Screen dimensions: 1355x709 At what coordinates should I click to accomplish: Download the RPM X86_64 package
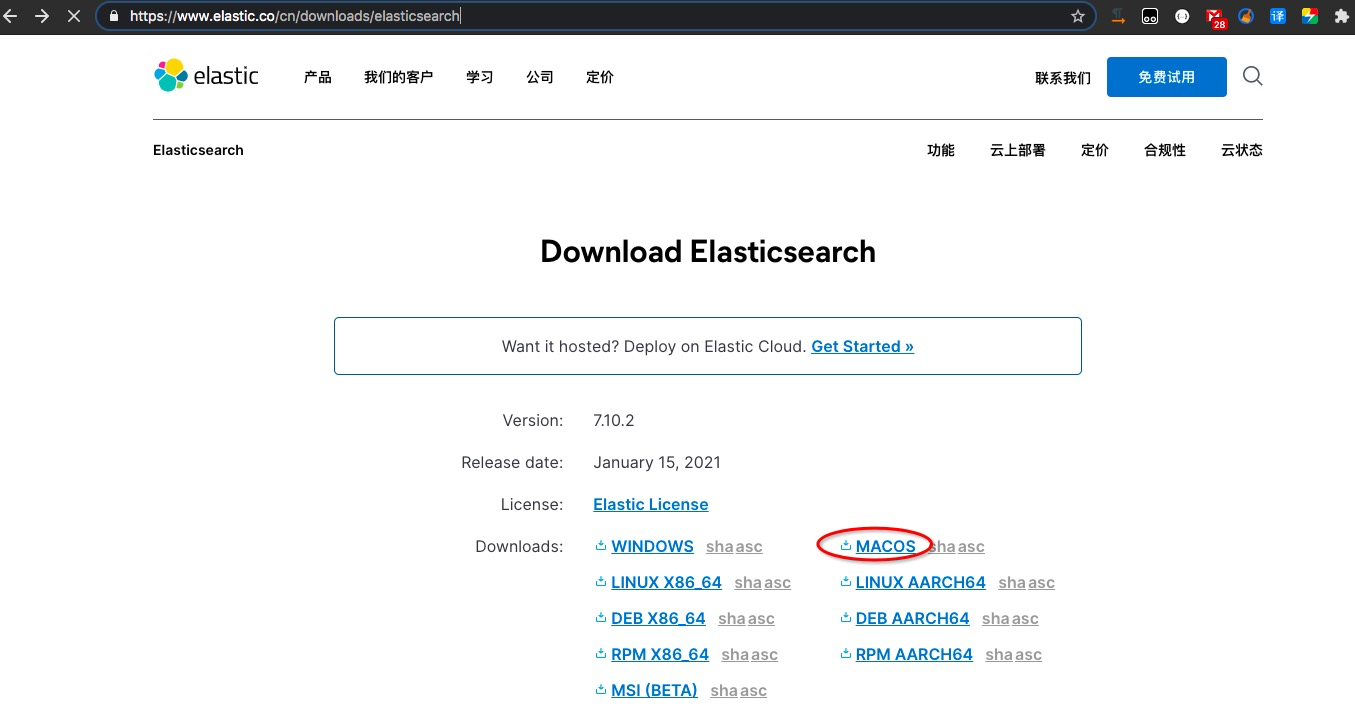660,654
